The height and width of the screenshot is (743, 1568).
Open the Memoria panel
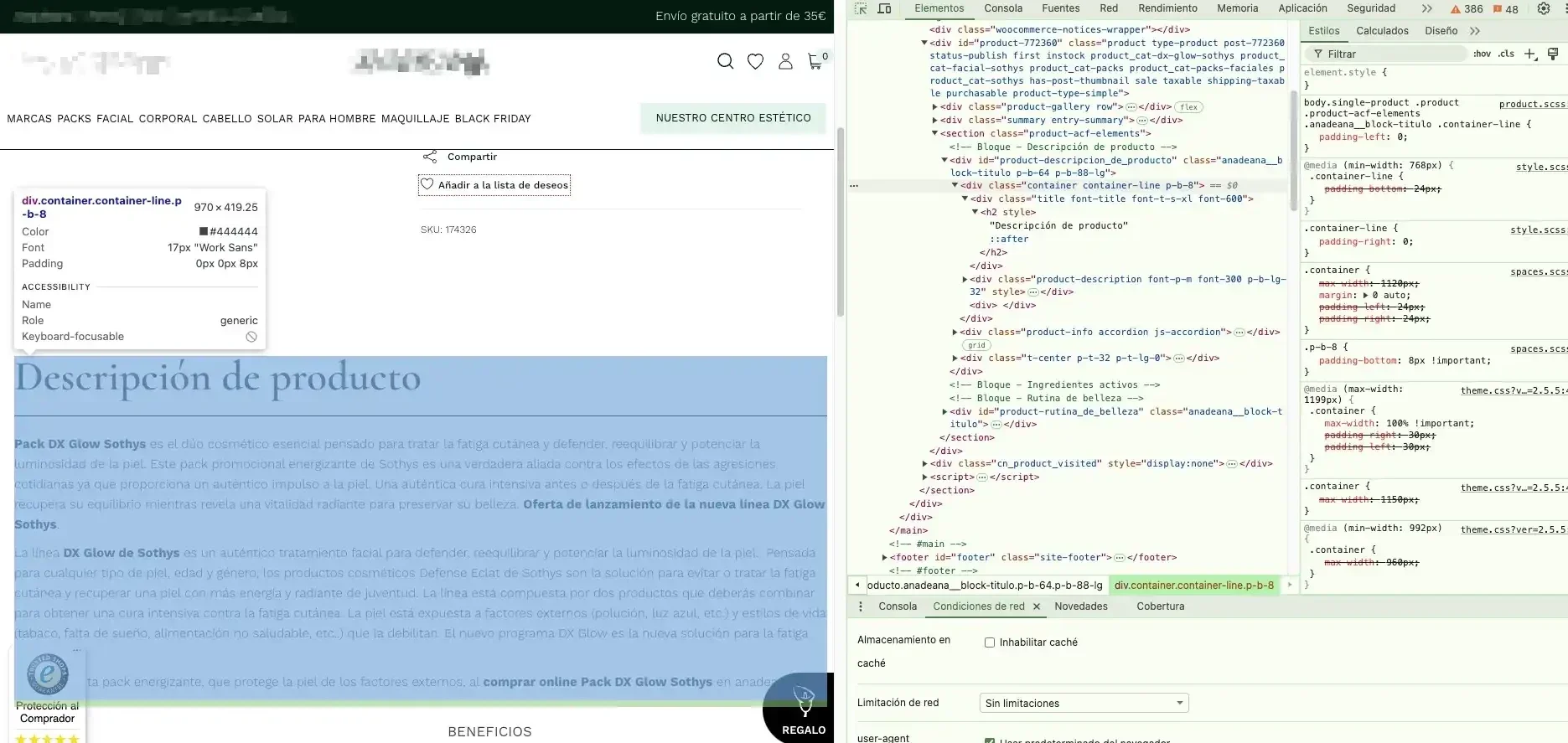point(1238,8)
